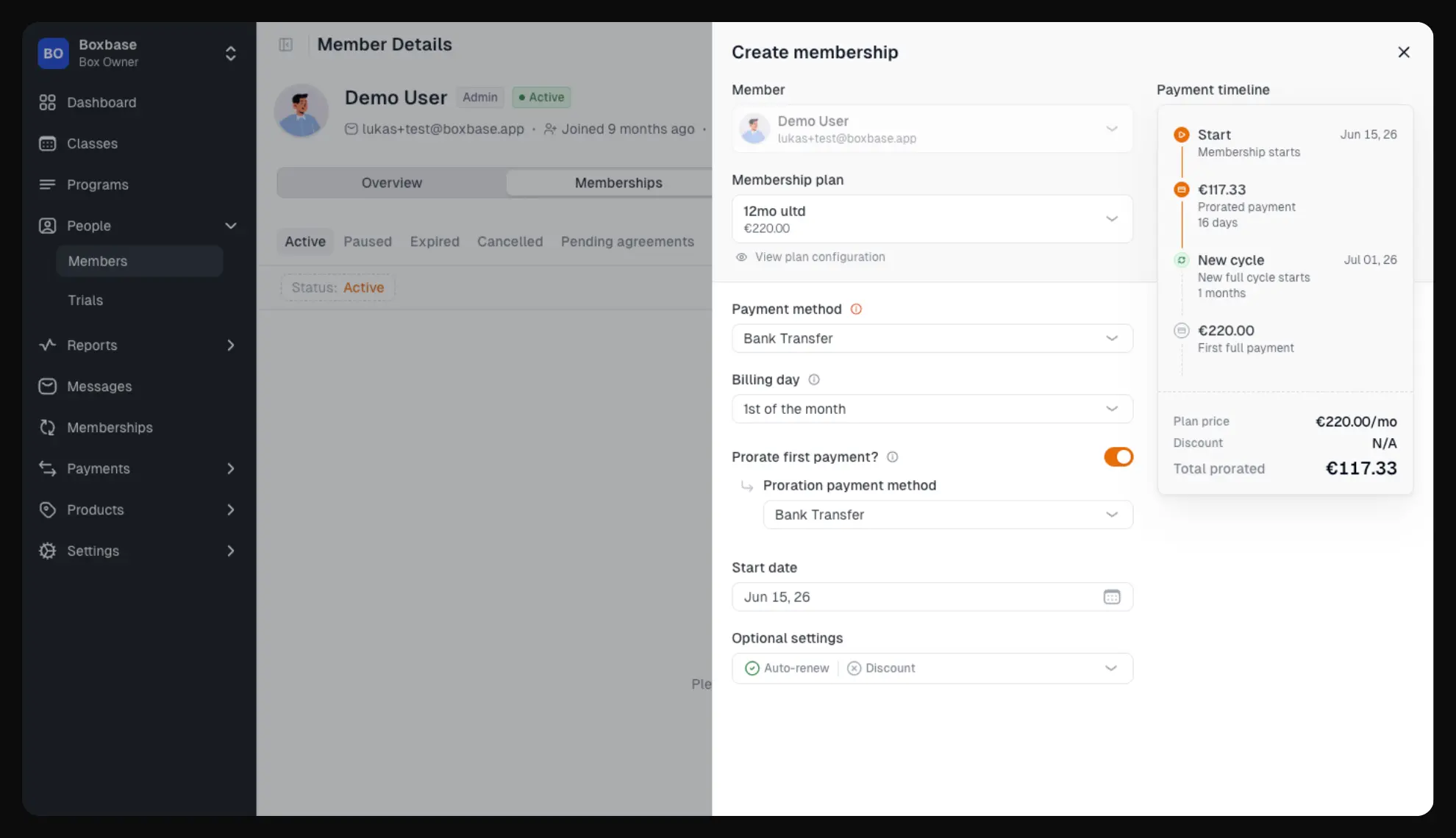Image resolution: width=1456 pixels, height=838 pixels.
Task: Click the Messages envelope icon
Action: tap(47, 386)
